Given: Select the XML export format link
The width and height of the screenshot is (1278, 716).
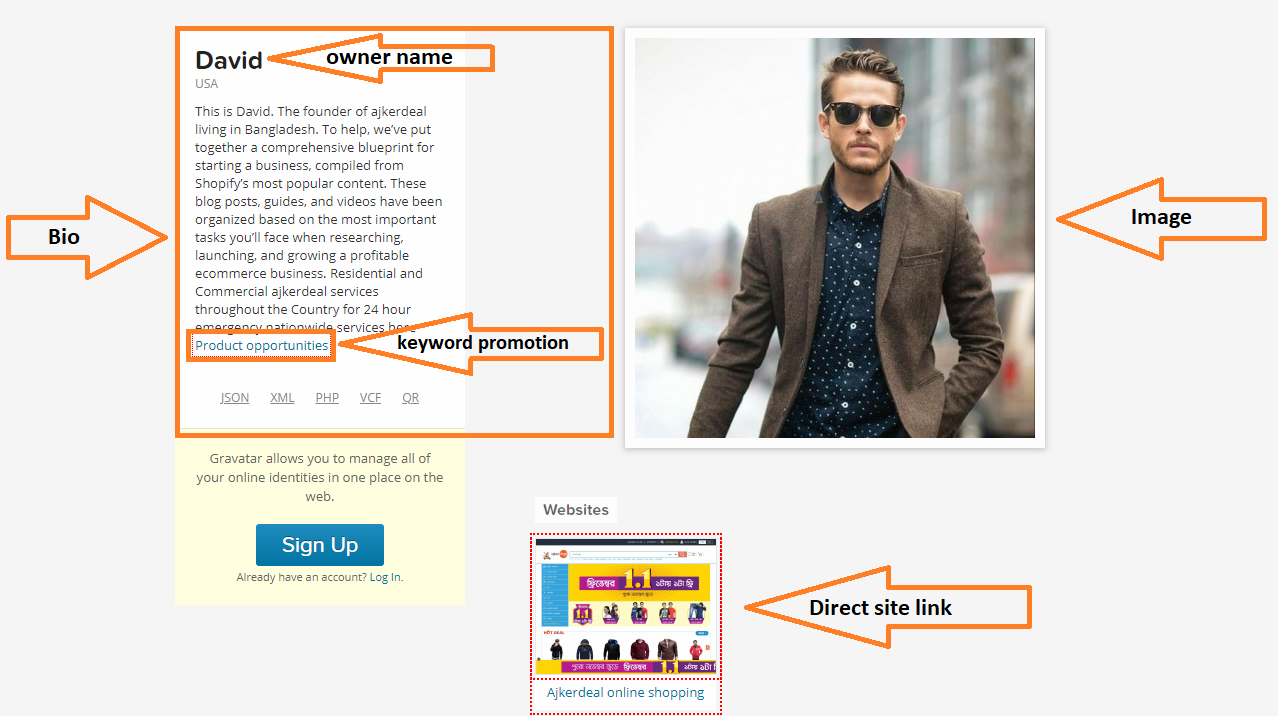Looking at the screenshot, I should (281, 397).
